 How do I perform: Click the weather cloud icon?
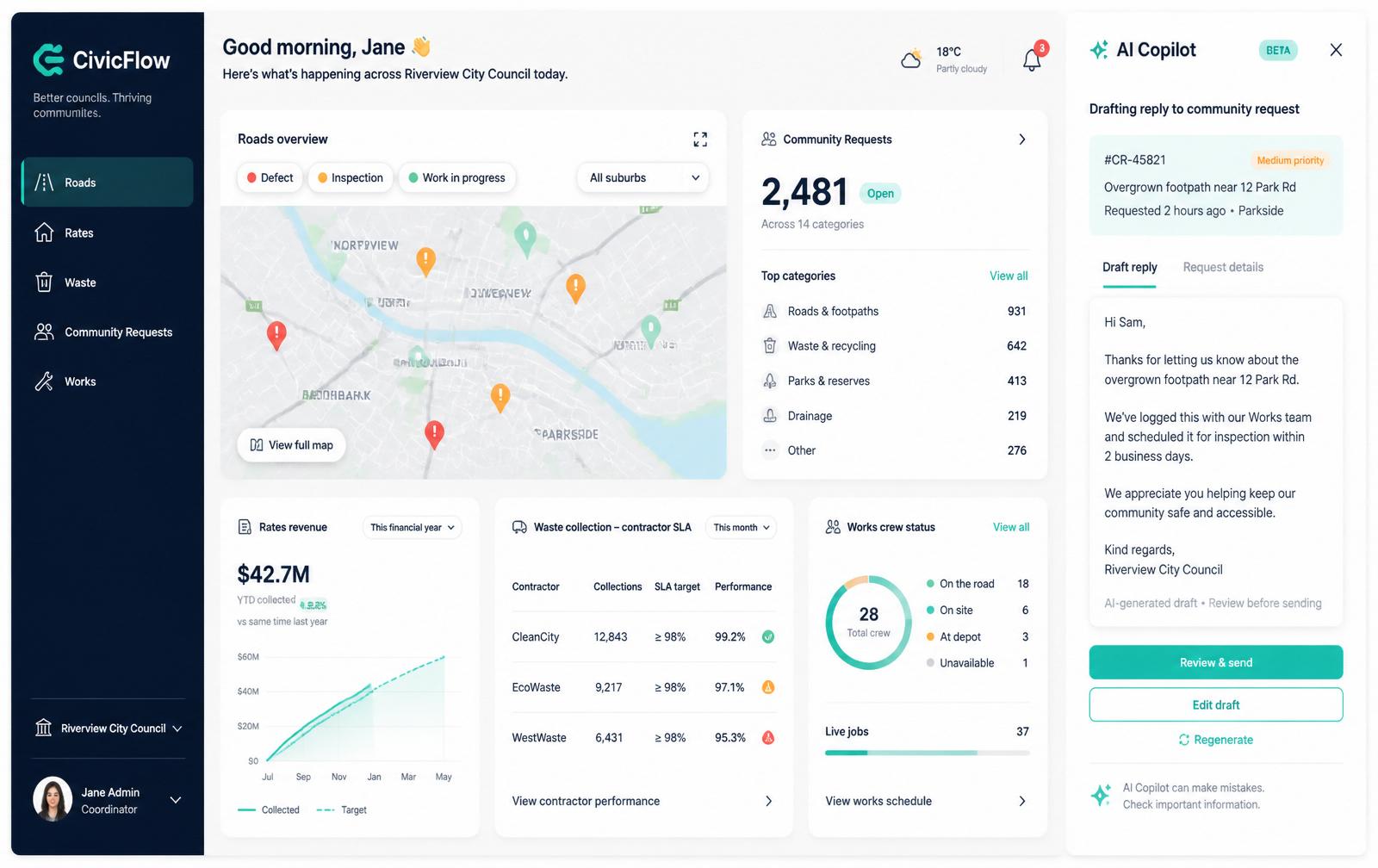click(911, 59)
